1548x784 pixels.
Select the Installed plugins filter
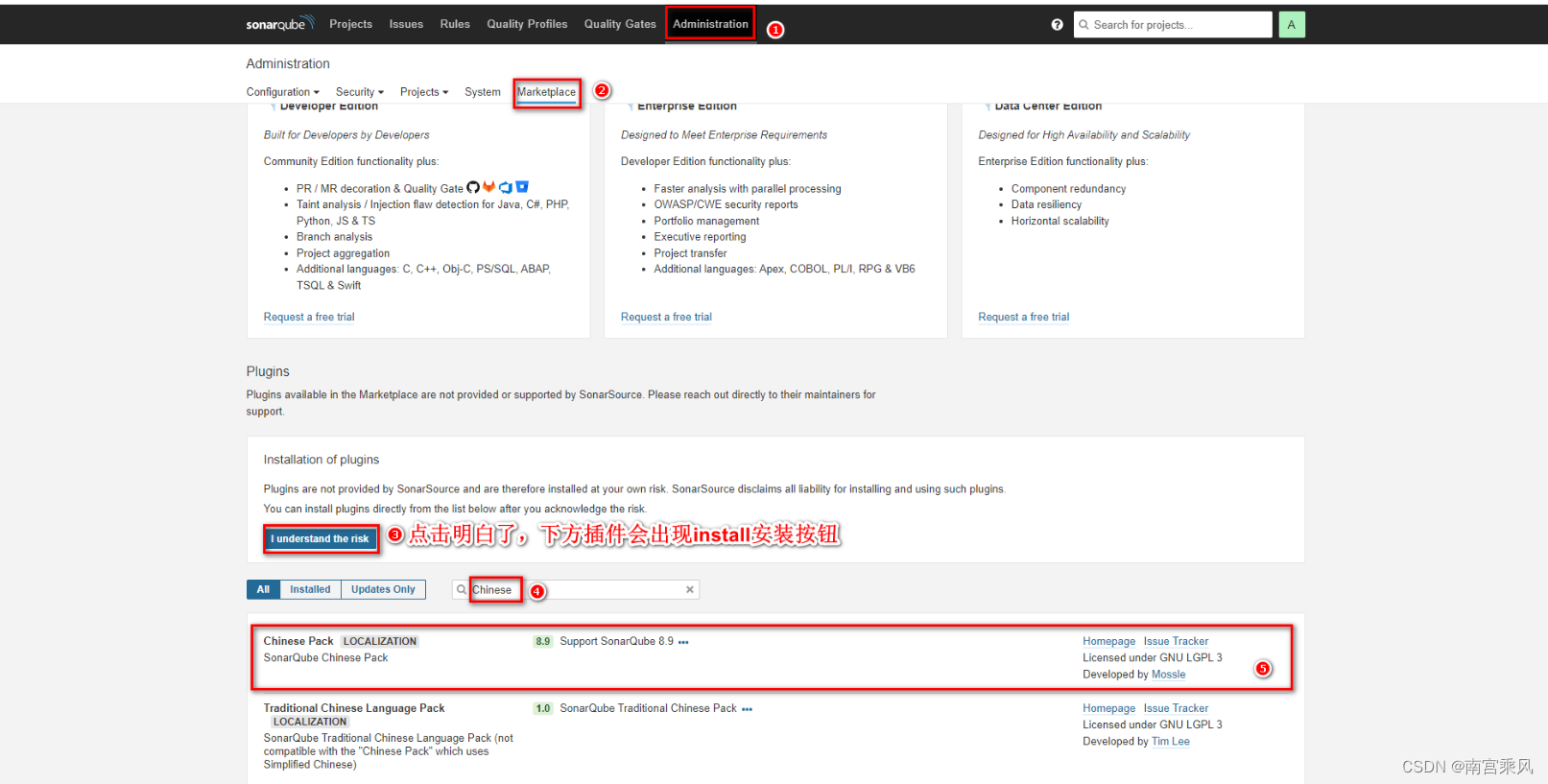(310, 590)
